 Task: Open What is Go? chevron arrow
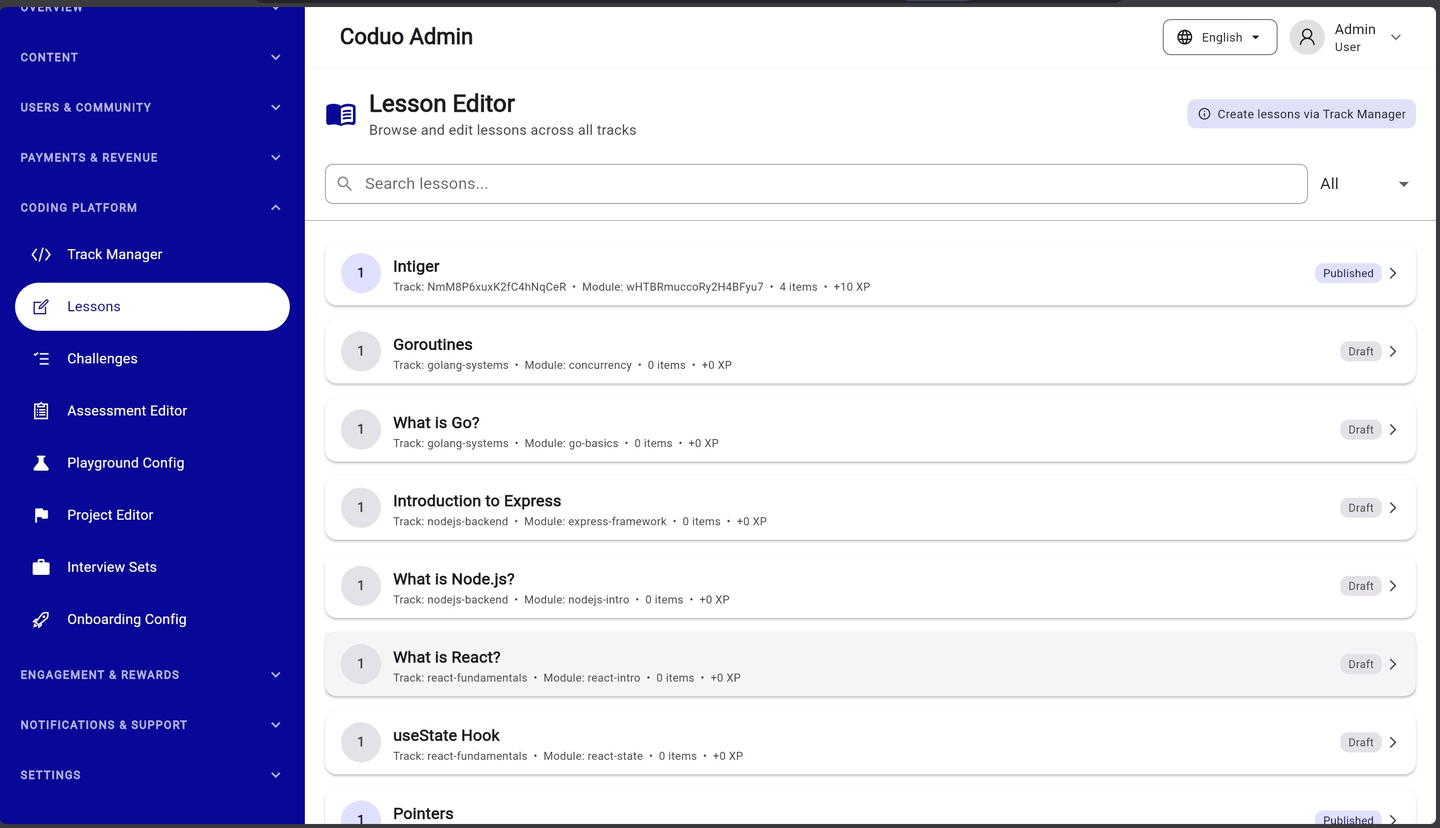pos(1394,429)
